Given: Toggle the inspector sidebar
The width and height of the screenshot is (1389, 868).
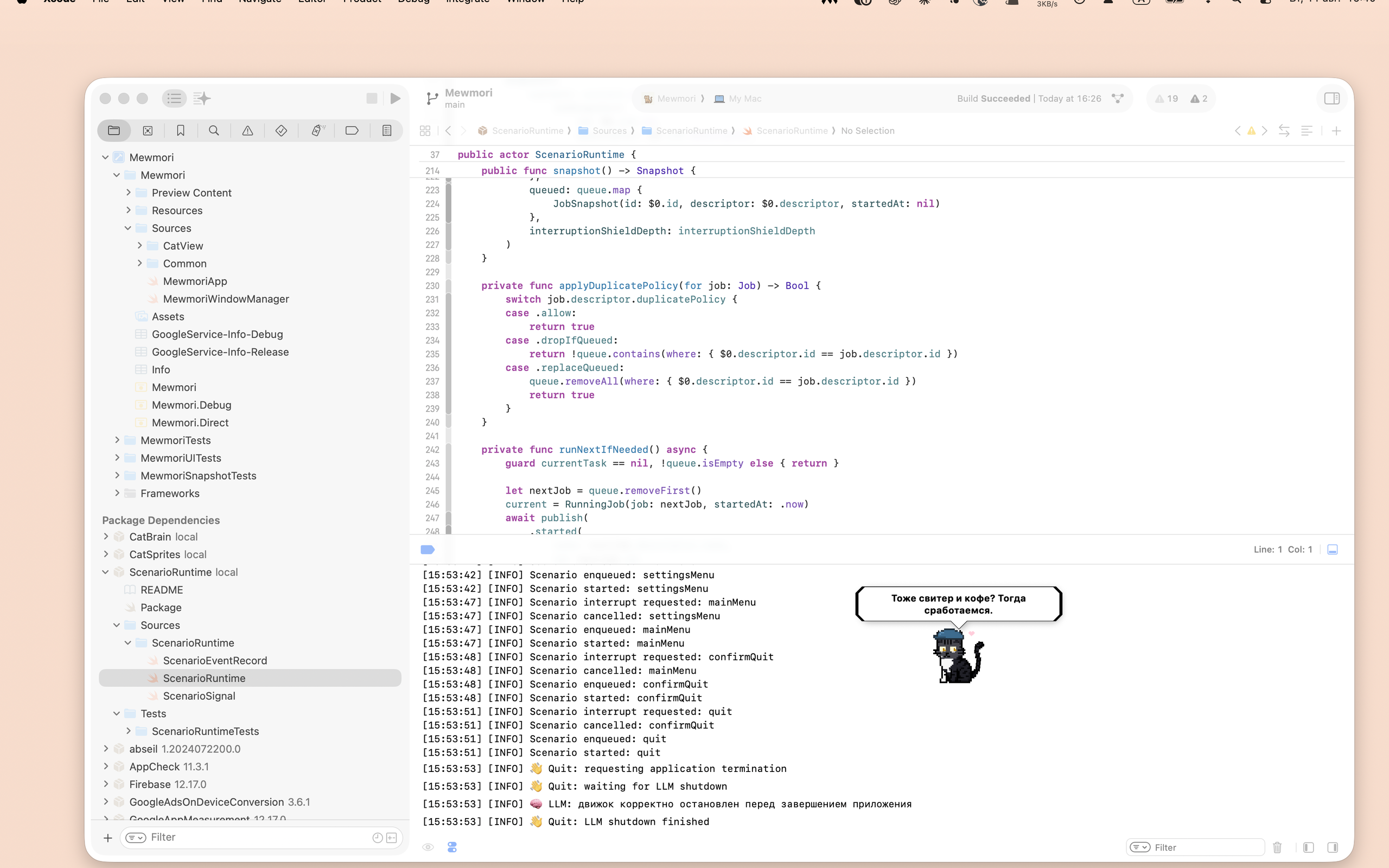Looking at the screenshot, I should (x=1331, y=99).
